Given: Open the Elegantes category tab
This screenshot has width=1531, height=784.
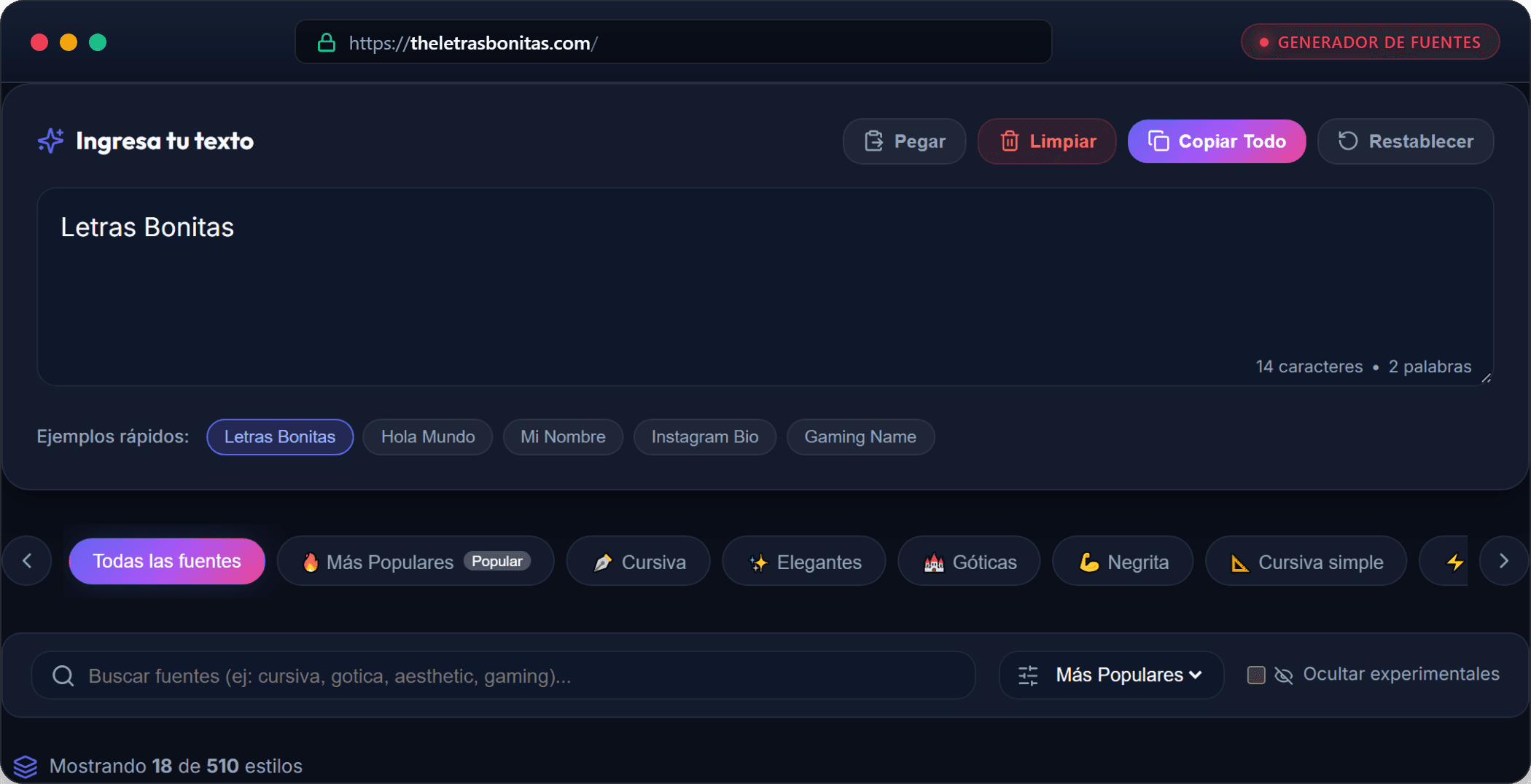Looking at the screenshot, I should (804, 562).
